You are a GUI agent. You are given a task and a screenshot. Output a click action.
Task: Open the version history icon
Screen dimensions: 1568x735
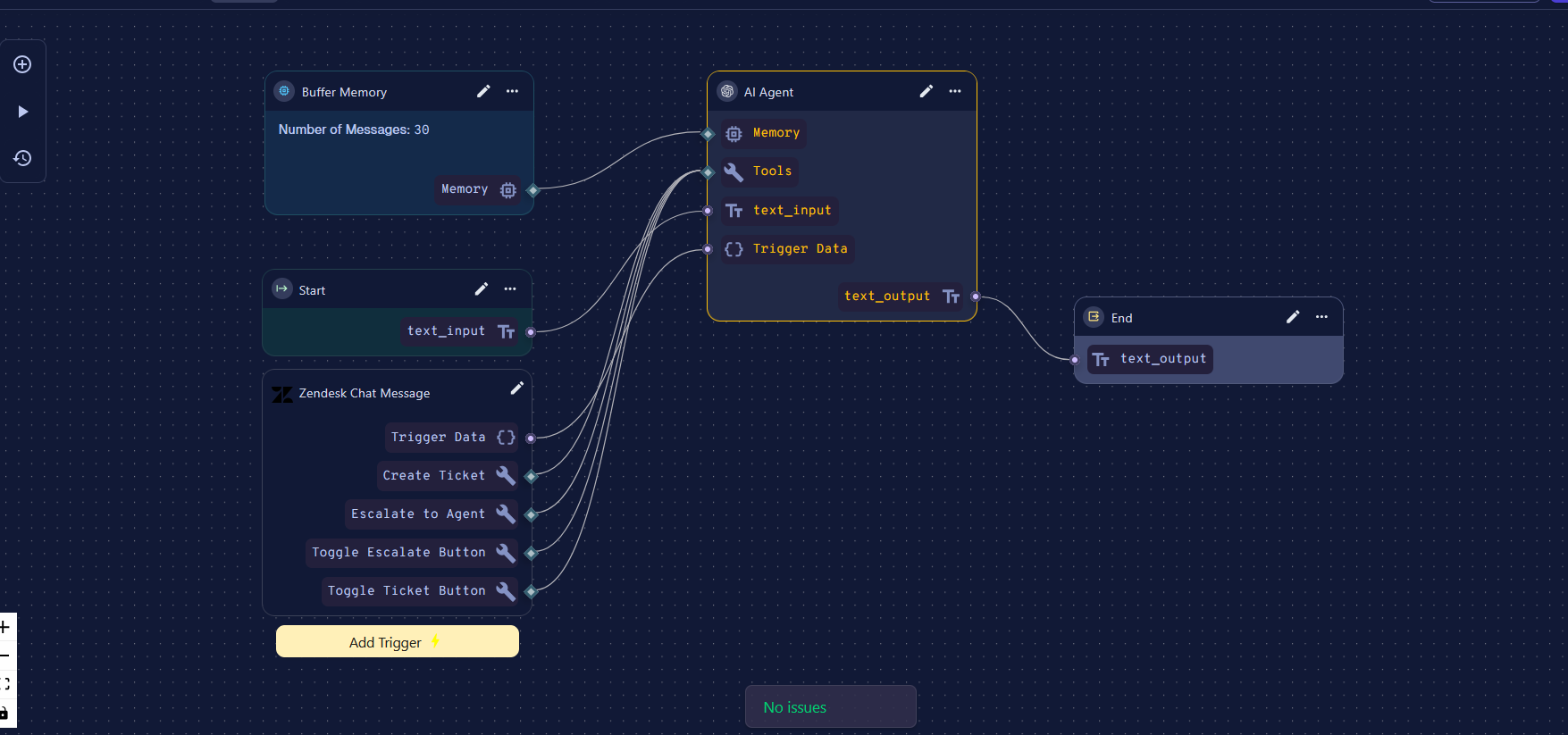(22, 158)
